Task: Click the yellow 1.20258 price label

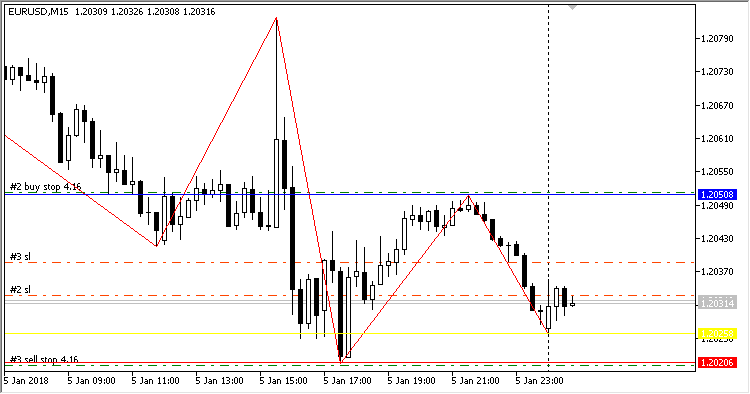Action: click(x=717, y=334)
